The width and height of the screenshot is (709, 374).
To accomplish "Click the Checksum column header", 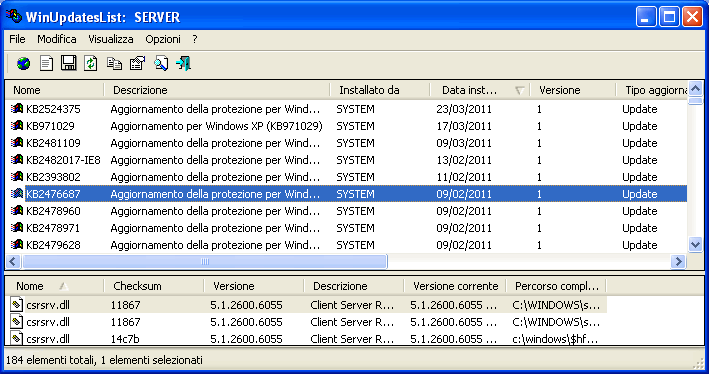I will coord(154,286).
